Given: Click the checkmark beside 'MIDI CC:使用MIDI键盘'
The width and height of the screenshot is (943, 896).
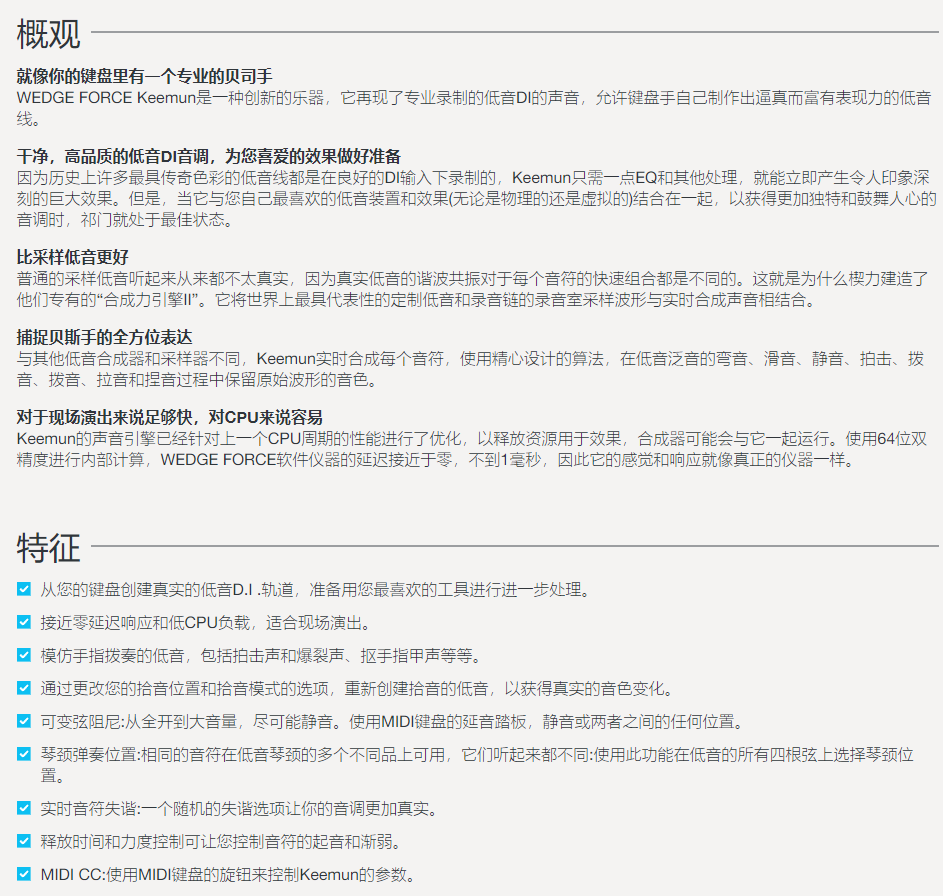Looking at the screenshot, I should click(23, 874).
